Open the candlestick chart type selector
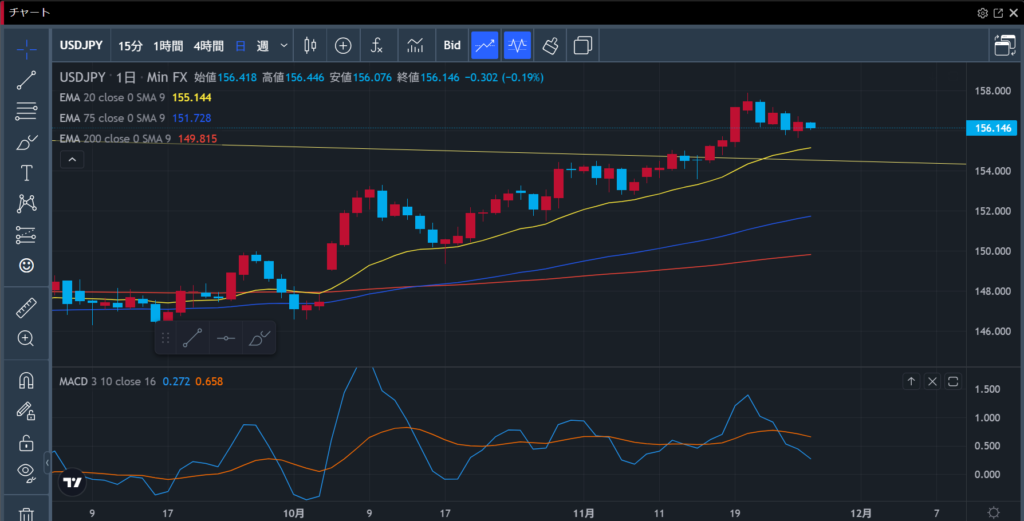1024x521 pixels. coord(309,45)
